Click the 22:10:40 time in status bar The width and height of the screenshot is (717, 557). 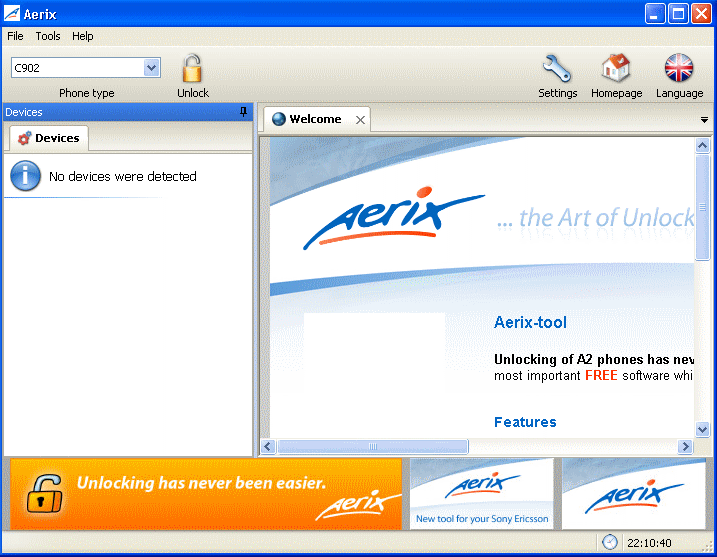tap(649, 543)
